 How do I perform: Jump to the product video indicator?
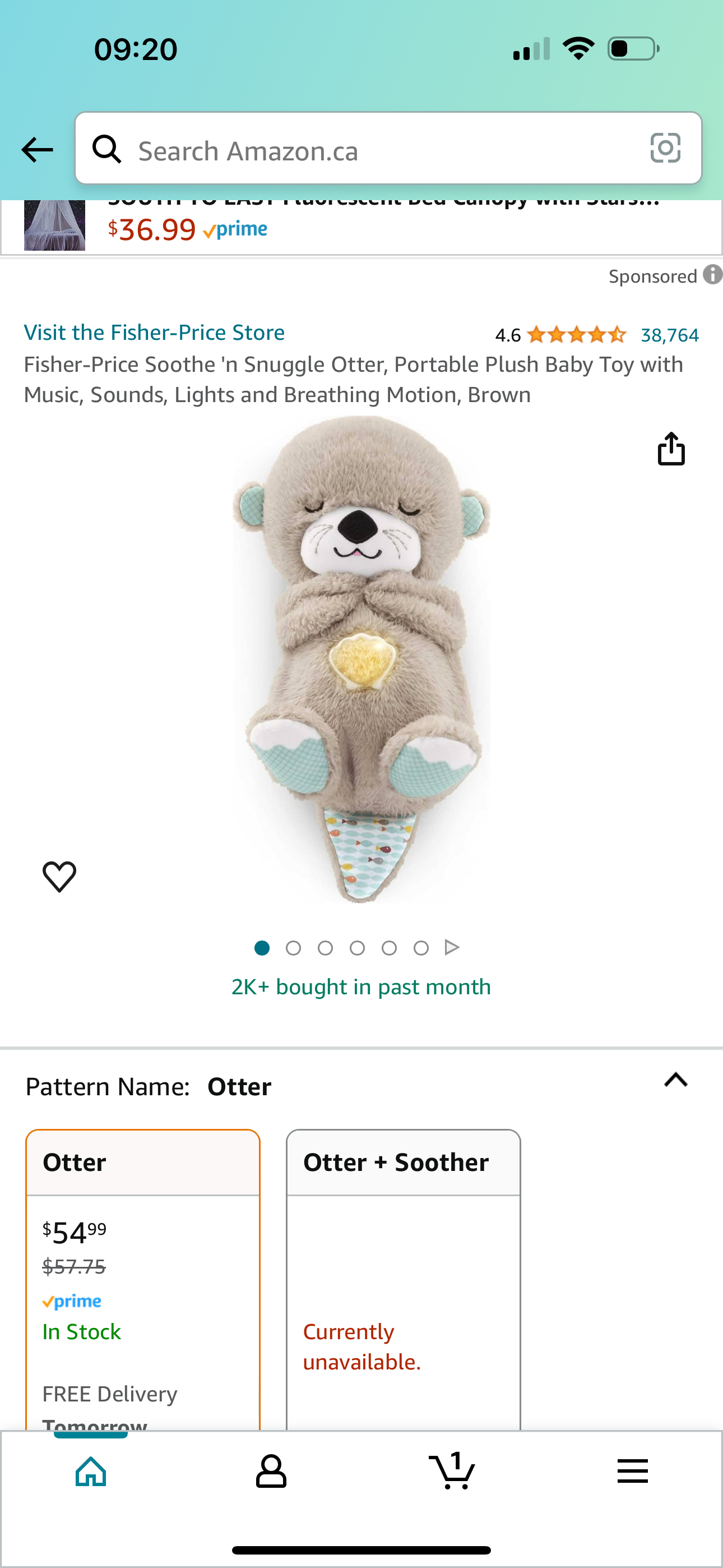click(452, 947)
